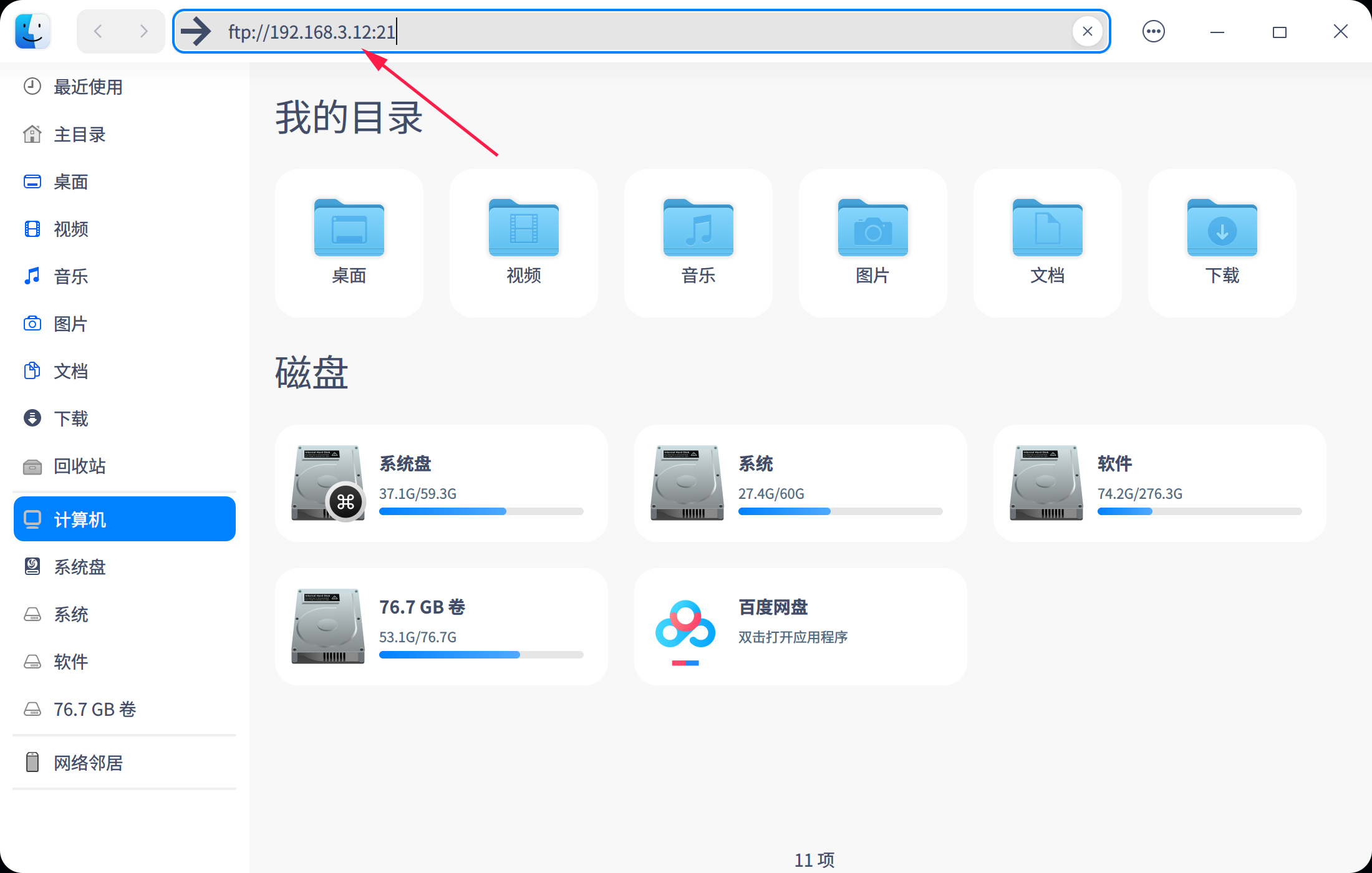
Task: Go to 主目录 in the sidebar
Action: coord(79,134)
